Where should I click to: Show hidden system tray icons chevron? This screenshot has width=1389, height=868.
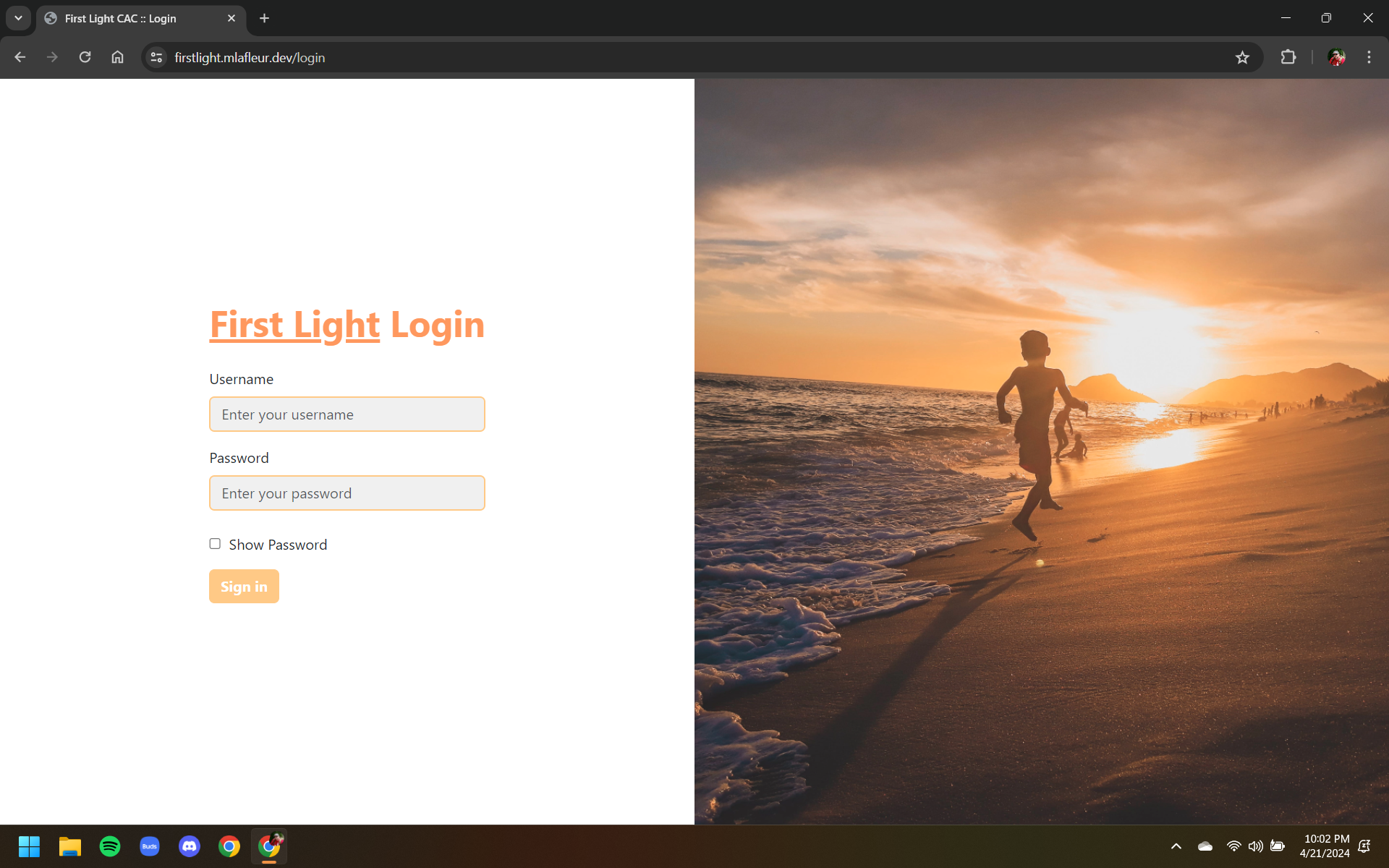(1176, 846)
